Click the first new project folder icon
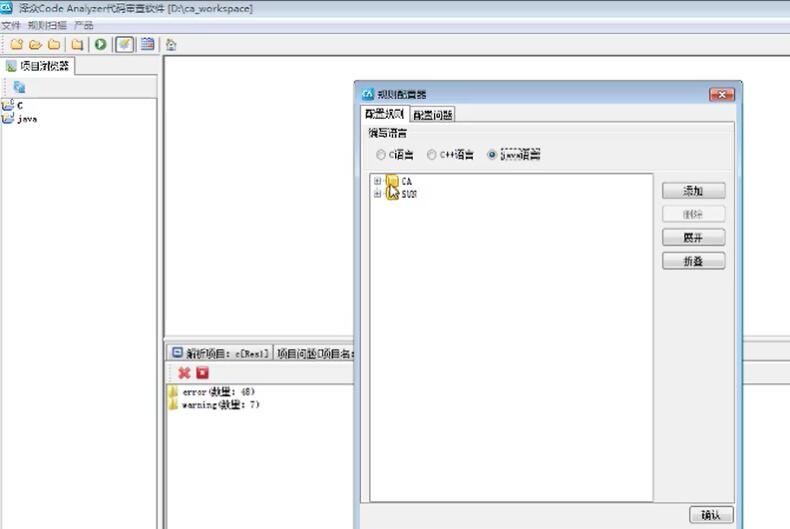This screenshot has width=790, height=529. pos(16,44)
